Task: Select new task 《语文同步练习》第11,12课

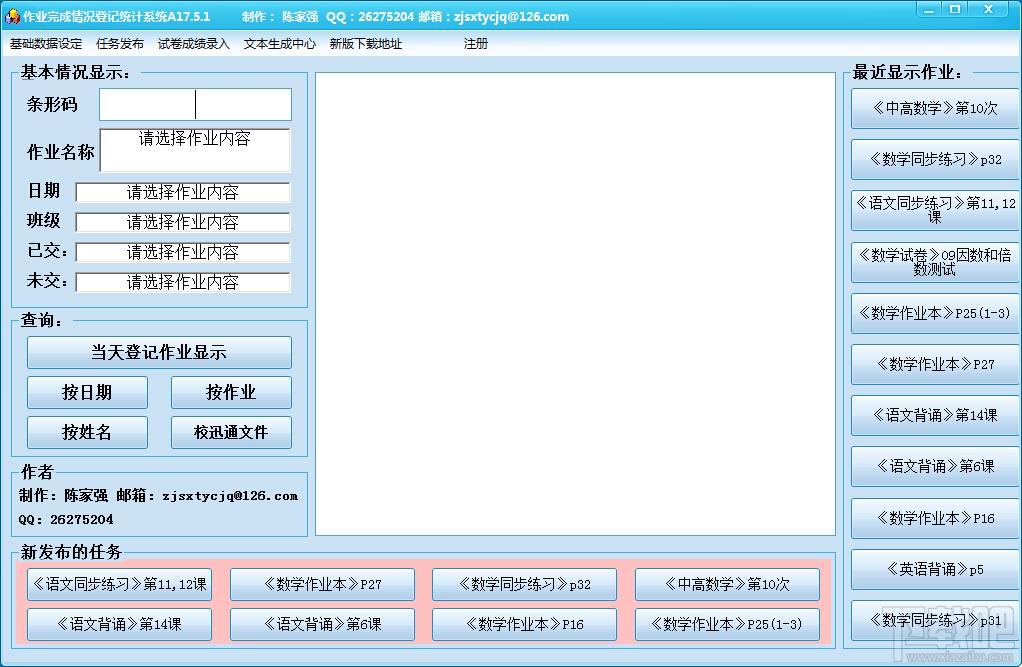Action: [119, 584]
